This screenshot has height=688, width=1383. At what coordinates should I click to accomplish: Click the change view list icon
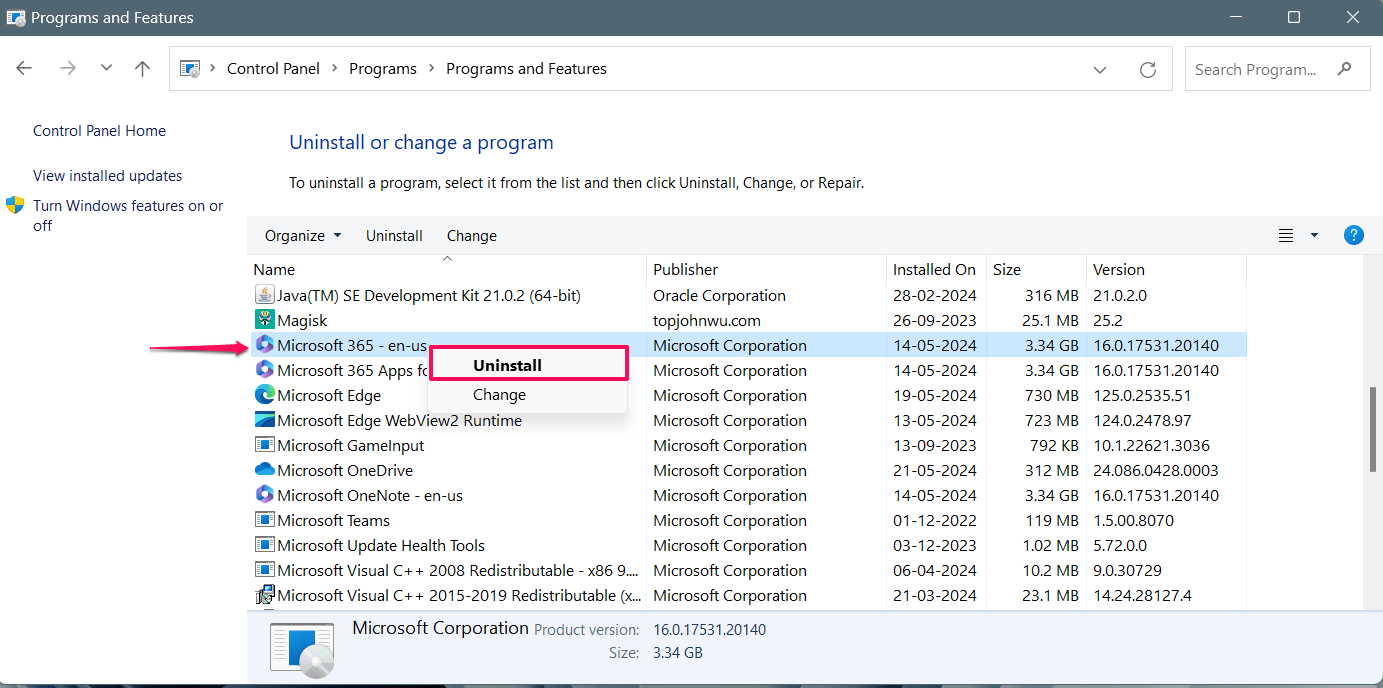pyautogui.click(x=1286, y=236)
